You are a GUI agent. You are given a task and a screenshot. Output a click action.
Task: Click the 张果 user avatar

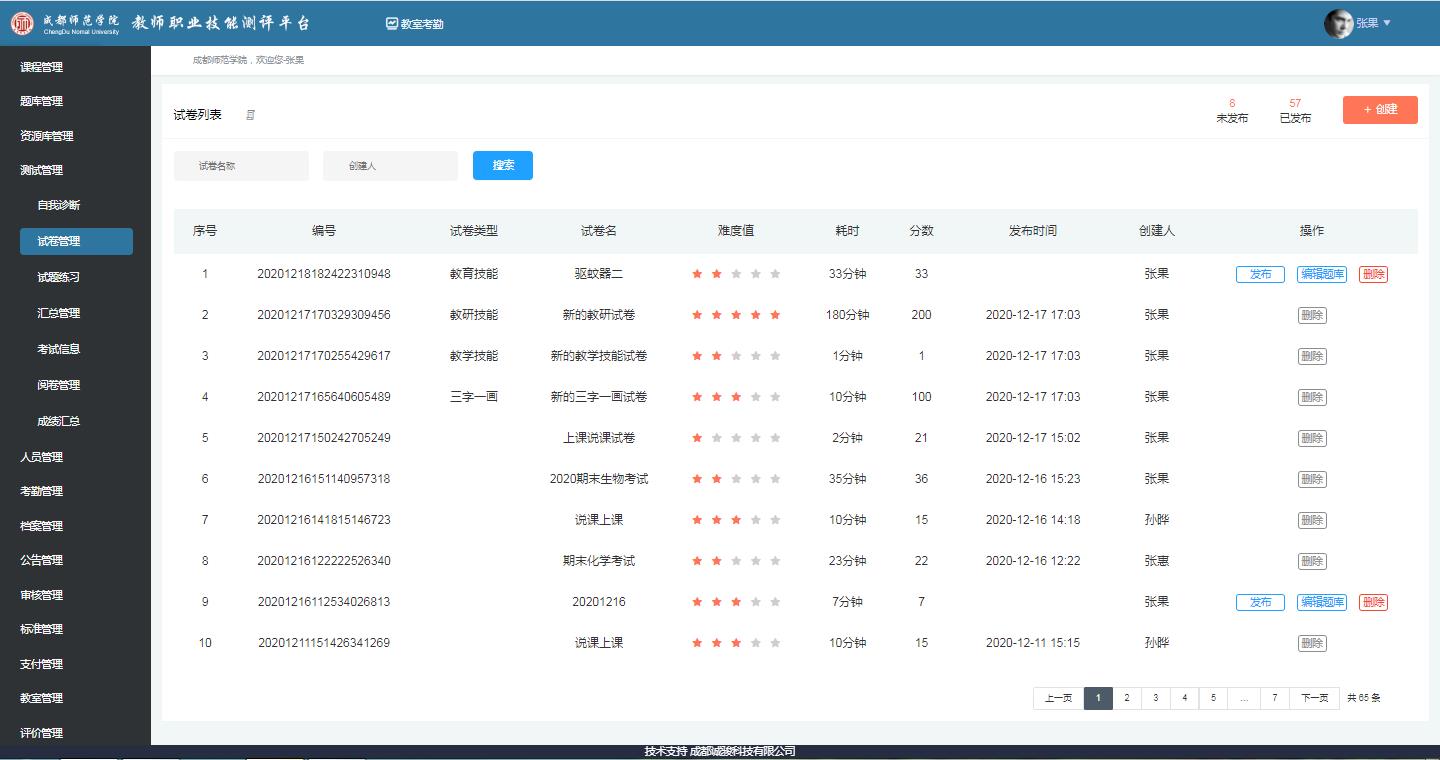(x=1338, y=24)
